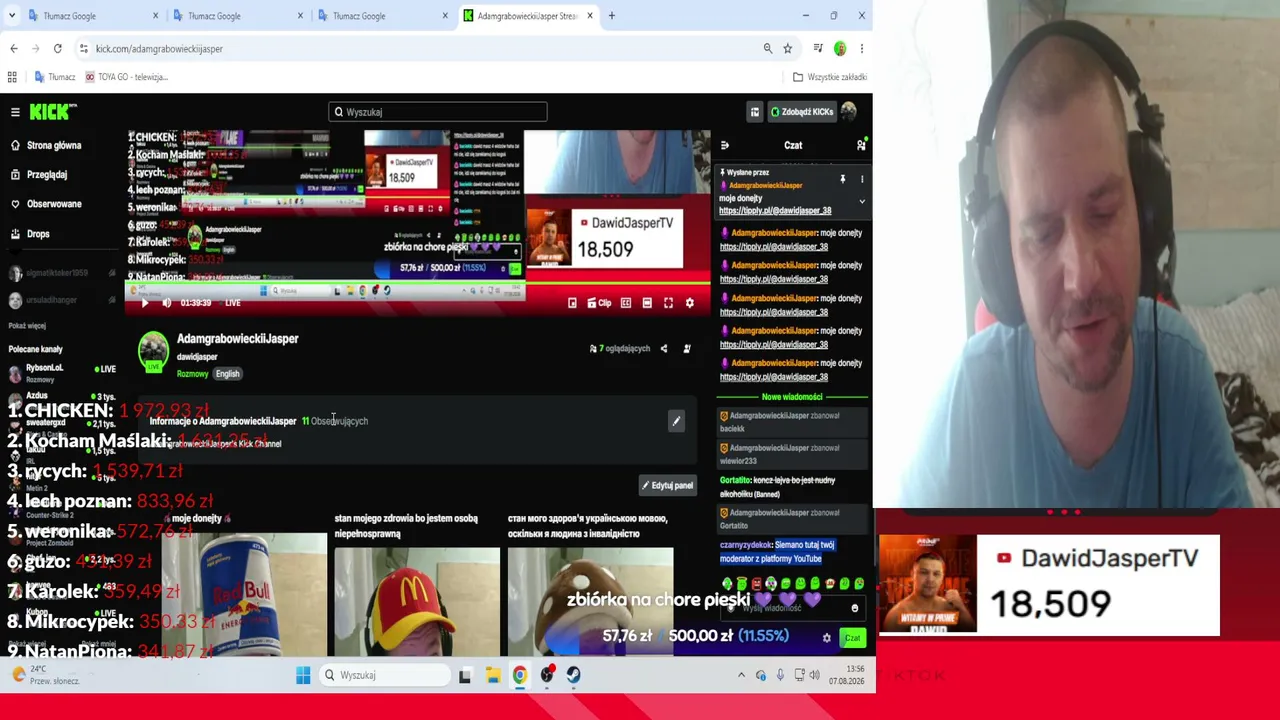This screenshot has width=1280, height=720.
Task: Share the channel using the share icon
Action: [x=664, y=349]
